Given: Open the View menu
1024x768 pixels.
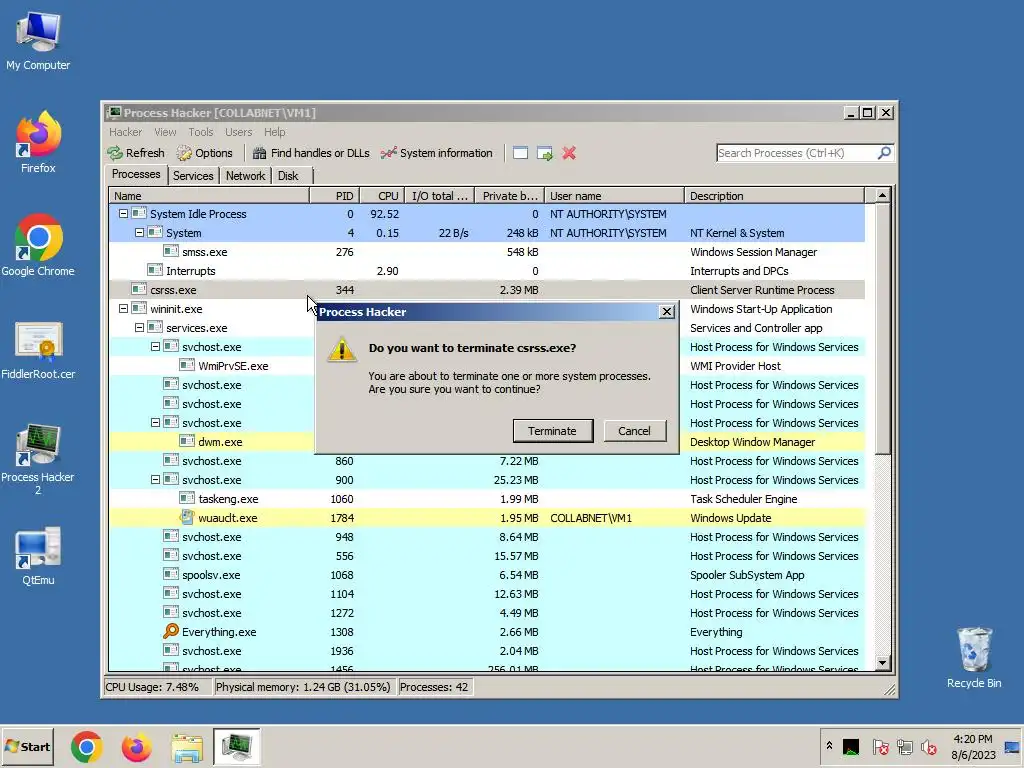Looking at the screenshot, I should [x=165, y=132].
